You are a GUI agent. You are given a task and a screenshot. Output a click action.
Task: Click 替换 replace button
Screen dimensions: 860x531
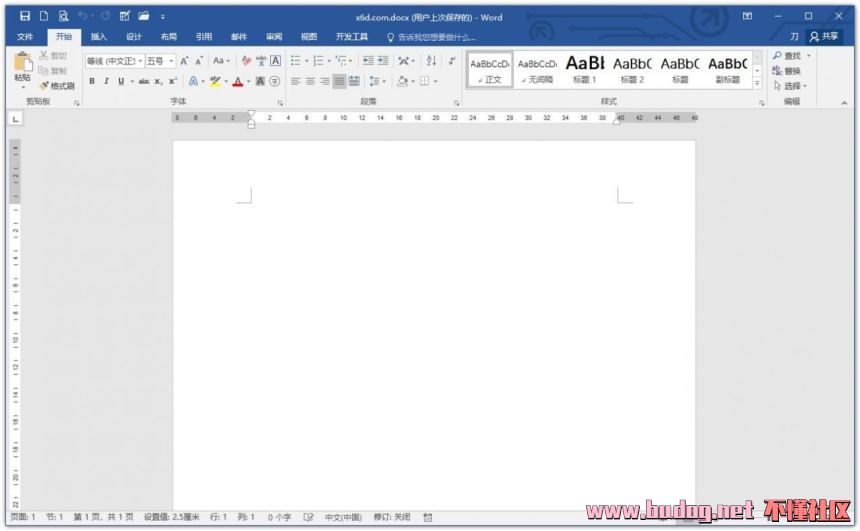pyautogui.click(x=786, y=71)
